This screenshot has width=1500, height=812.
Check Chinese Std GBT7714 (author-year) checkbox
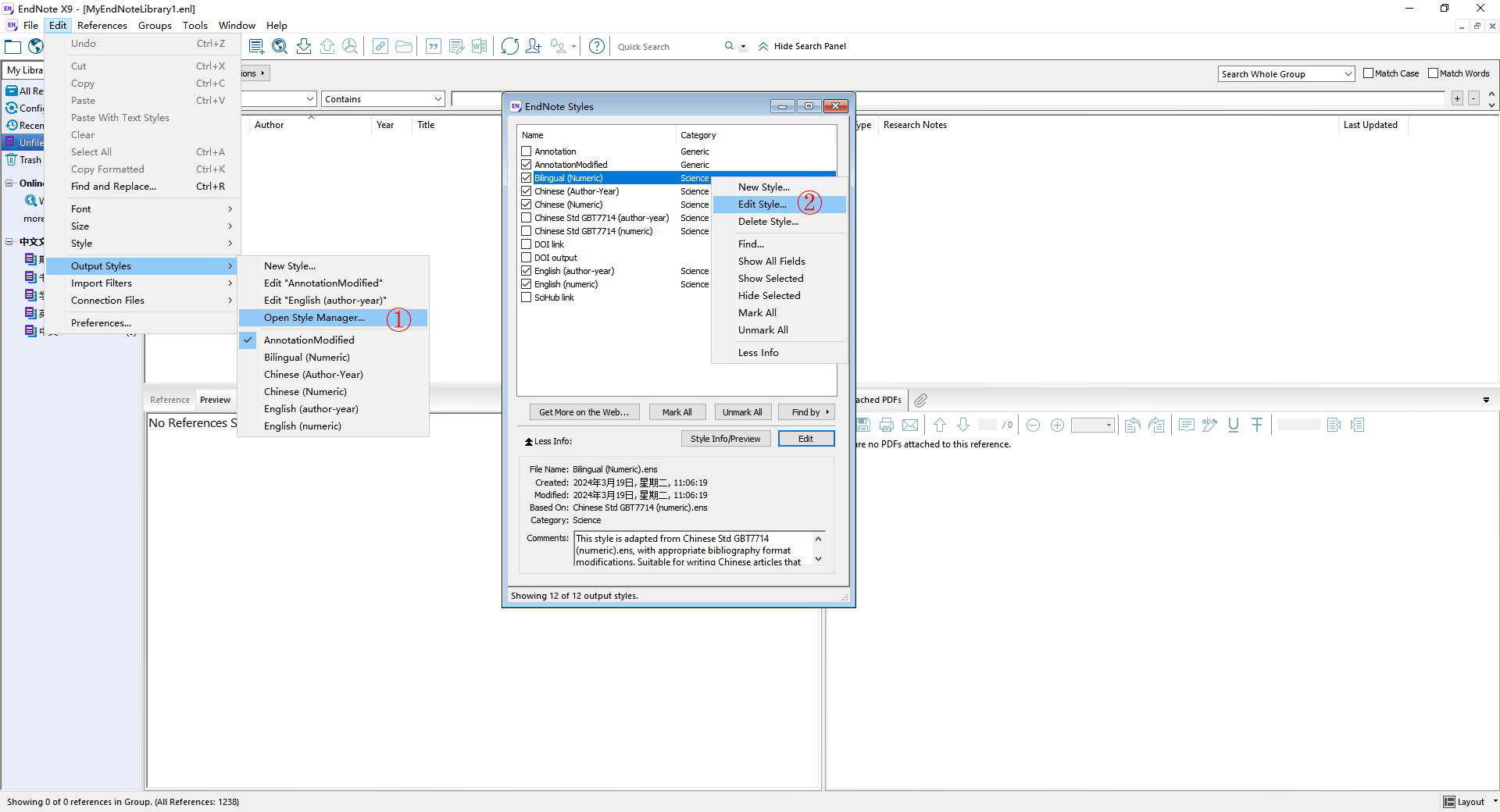[x=526, y=218]
